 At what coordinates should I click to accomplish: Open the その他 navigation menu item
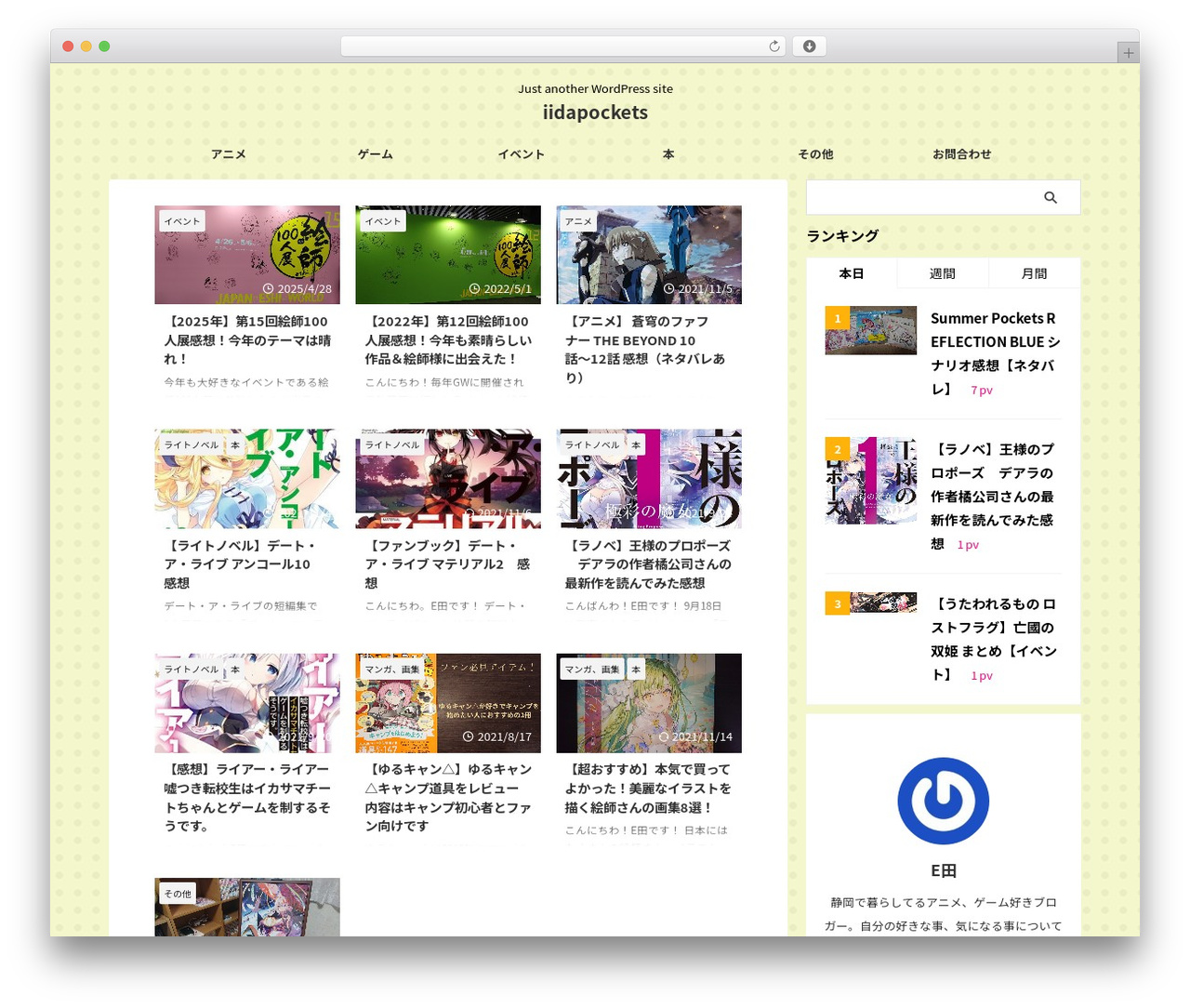815,154
